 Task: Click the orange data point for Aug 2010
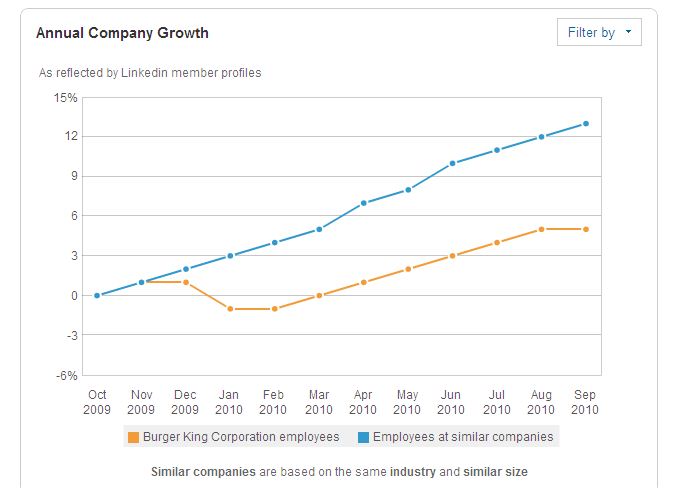click(x=542, y=229)
